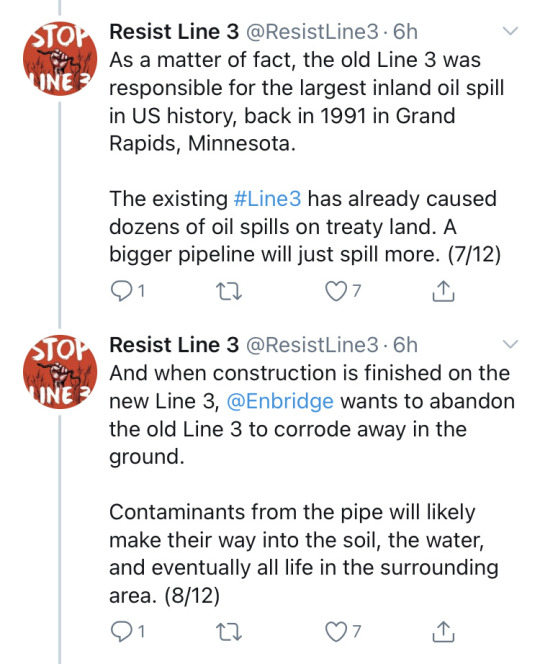Open the #Line3 hashtag

[267, 199]
